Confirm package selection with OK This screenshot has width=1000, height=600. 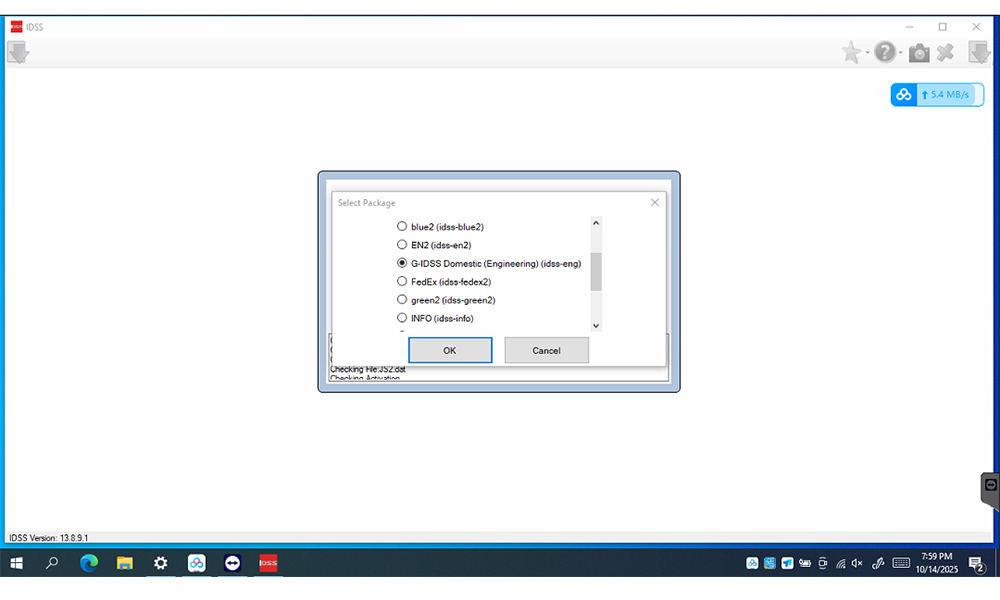450,350
